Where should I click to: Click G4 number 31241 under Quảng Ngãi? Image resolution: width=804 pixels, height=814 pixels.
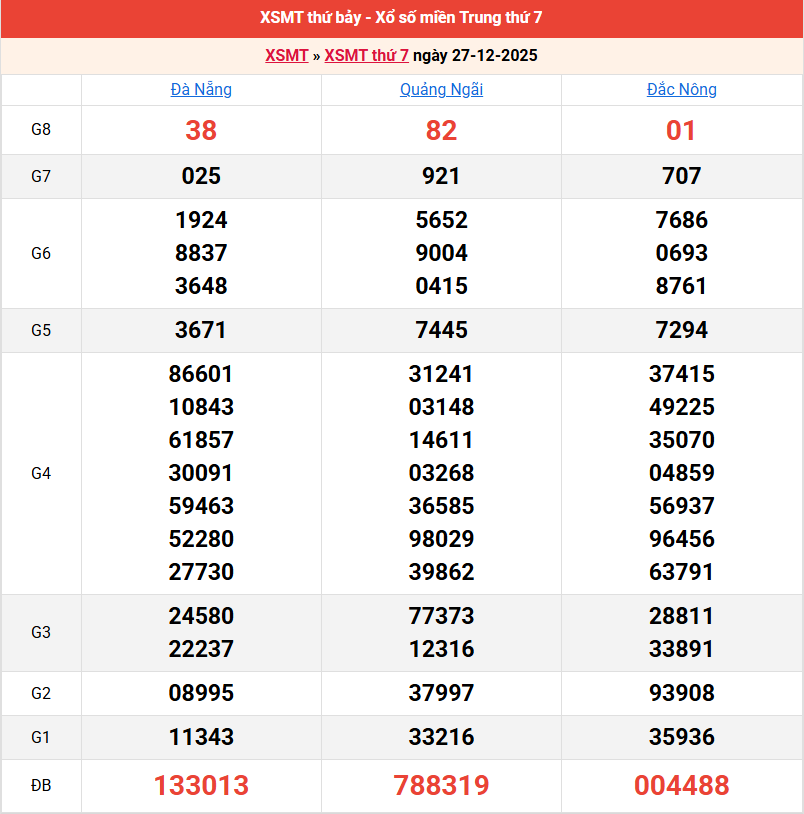click(441, 374)
